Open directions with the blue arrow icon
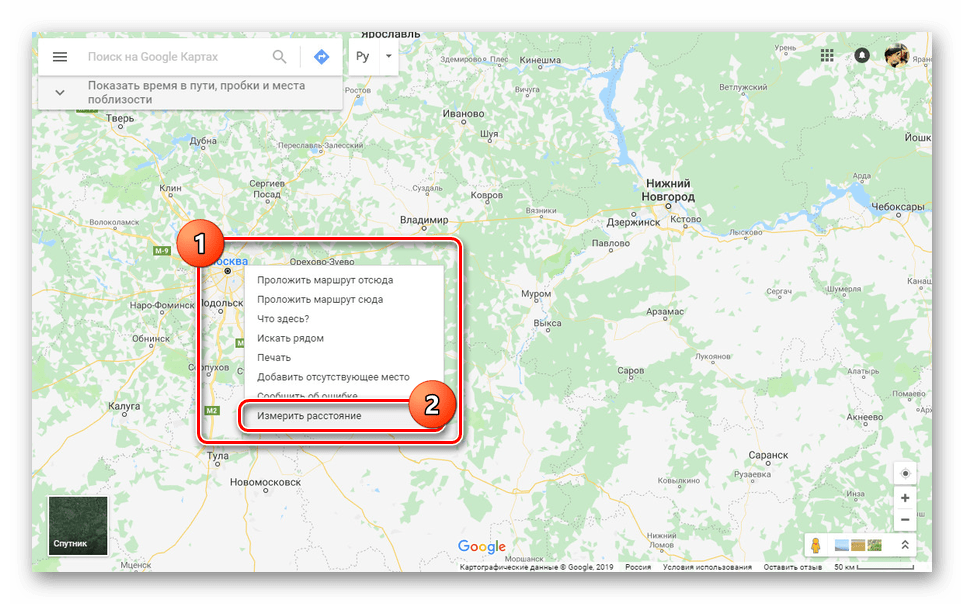The image size is (964, 604). point(322,57)
